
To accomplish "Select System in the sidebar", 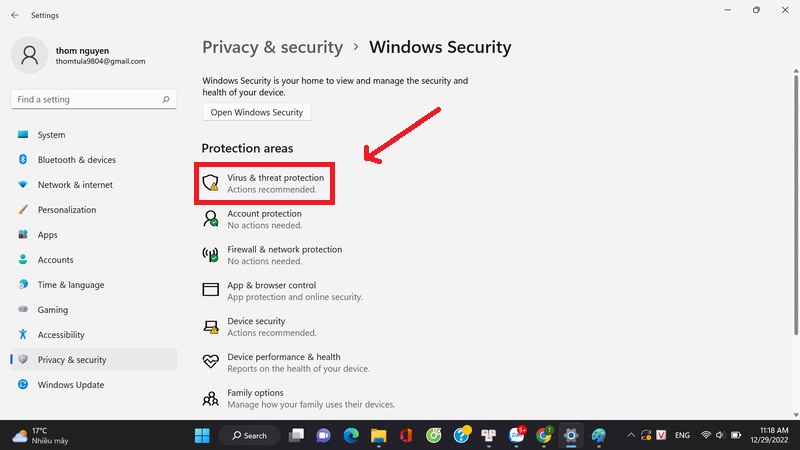I will pyautogui.click(x=51, y=135).
